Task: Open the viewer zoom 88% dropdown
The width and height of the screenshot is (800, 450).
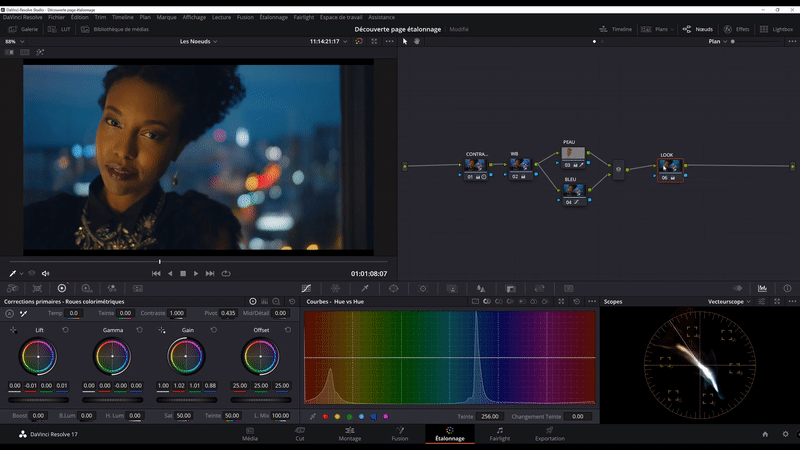Action: (x=13, y=42)
